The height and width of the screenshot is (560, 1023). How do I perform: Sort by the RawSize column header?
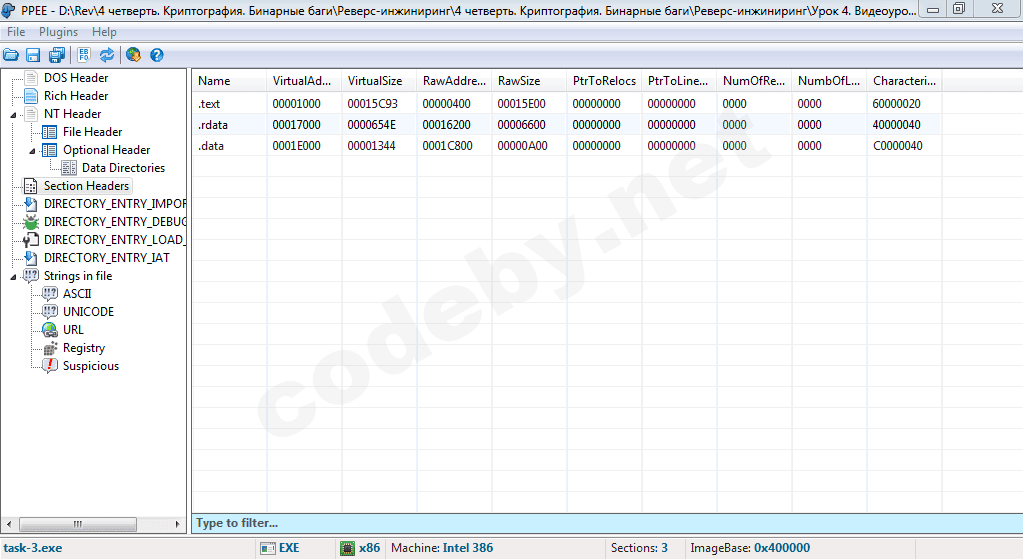(529, 81)
